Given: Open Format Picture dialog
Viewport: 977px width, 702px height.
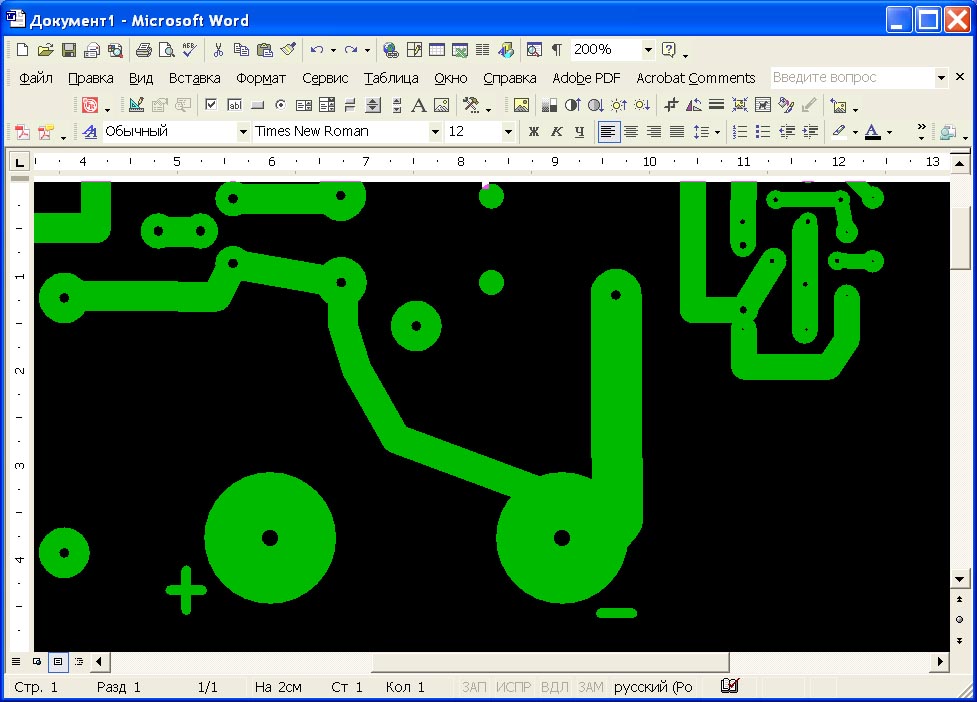Looking at the screenshot, I should point(786,105).
